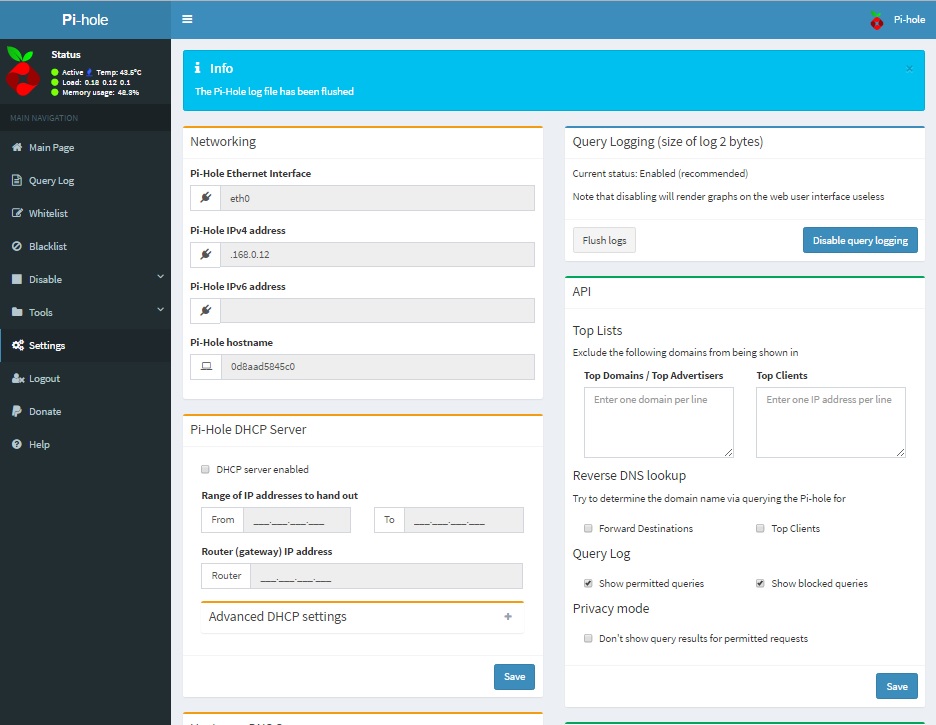This screenshot has height=725, width=936.
Task: Click the Settings gears icon
Action: (x=18, y=345)
